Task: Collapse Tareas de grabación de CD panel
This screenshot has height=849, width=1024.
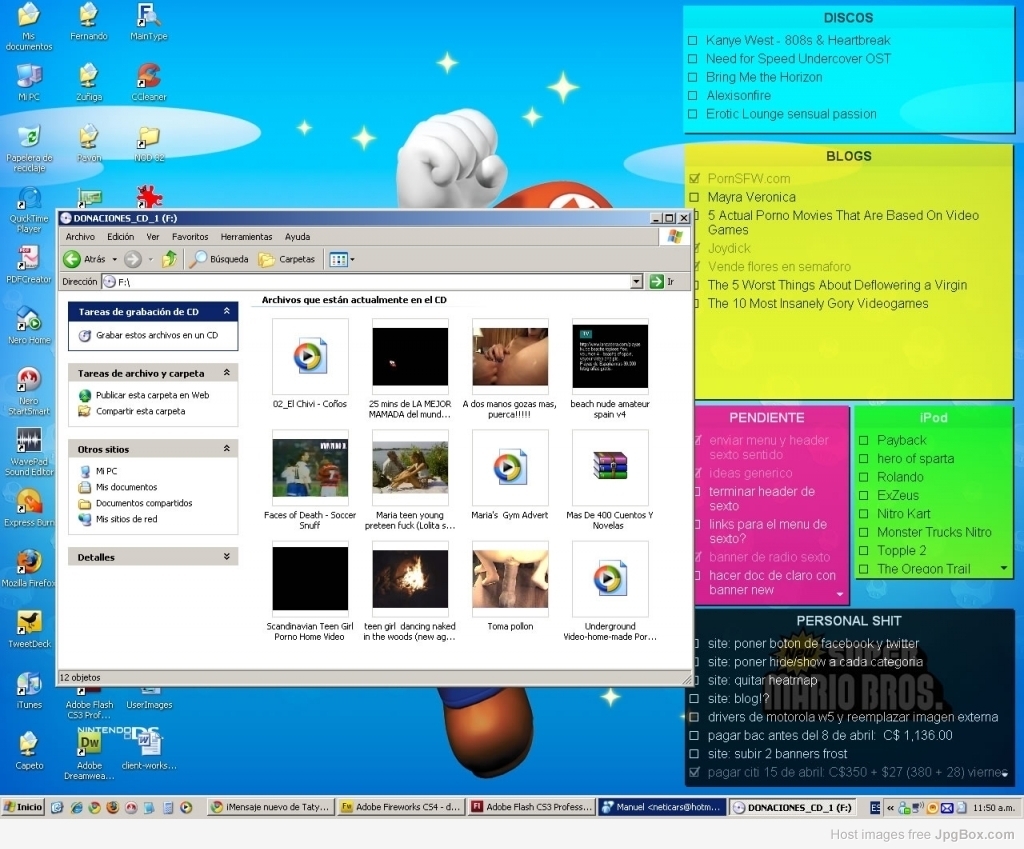Action: [x=227, y=312]
